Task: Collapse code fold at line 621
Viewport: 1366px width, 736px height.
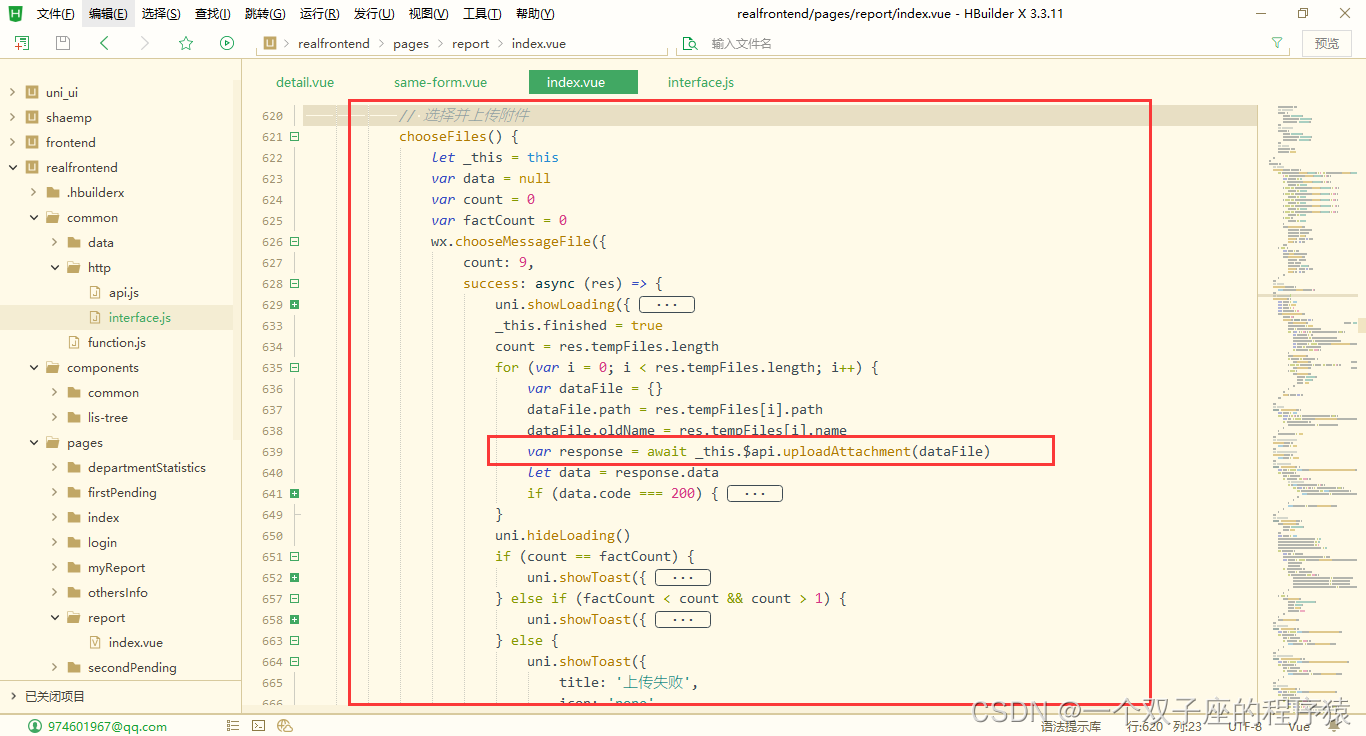Action: tap(295, 137)
